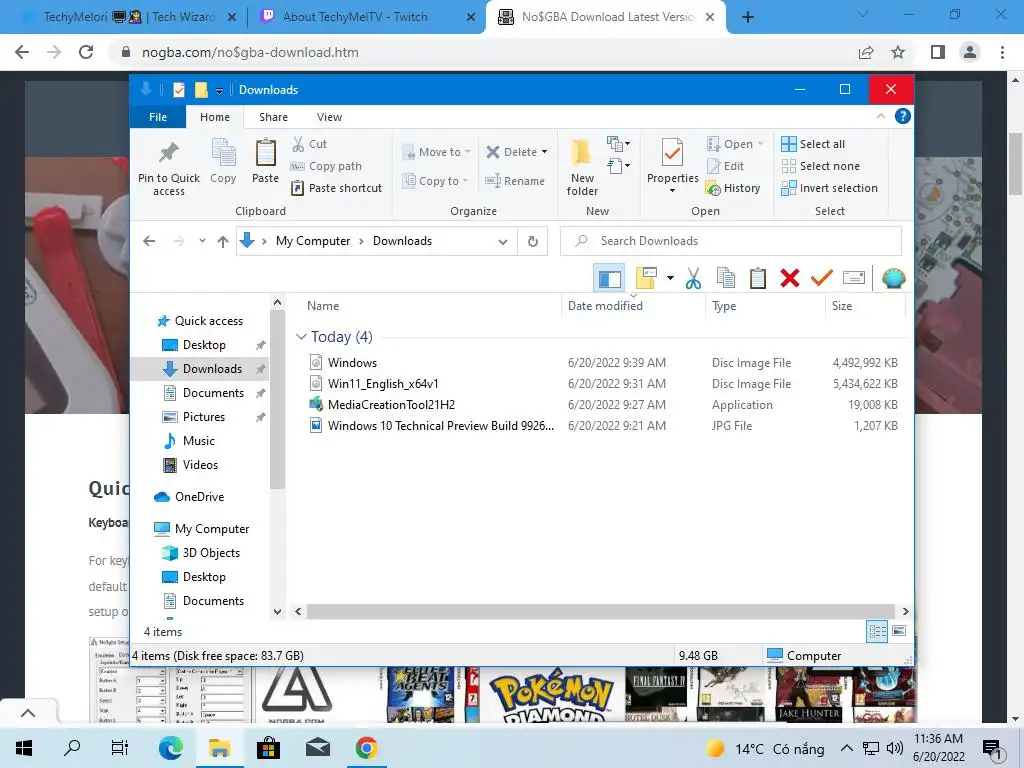Click Cut in the Clipboard group
Image resolution: width=1024 pixels, height=768 pixels.
310,144
